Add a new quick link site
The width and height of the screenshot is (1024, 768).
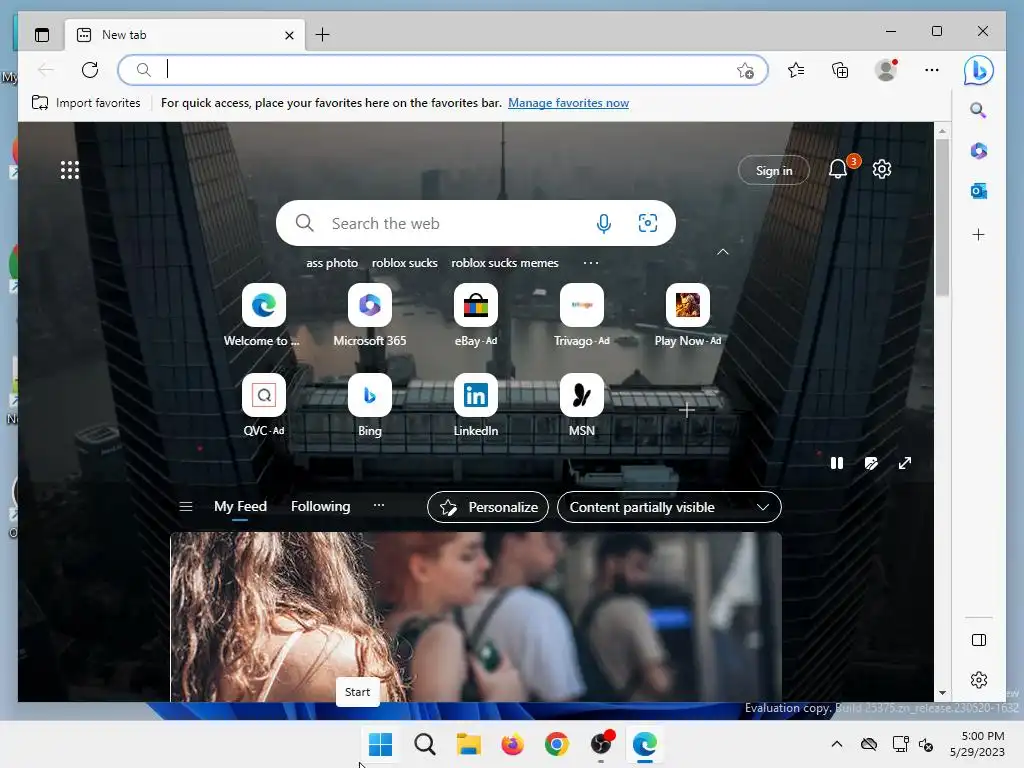click(x=687, y=410)
